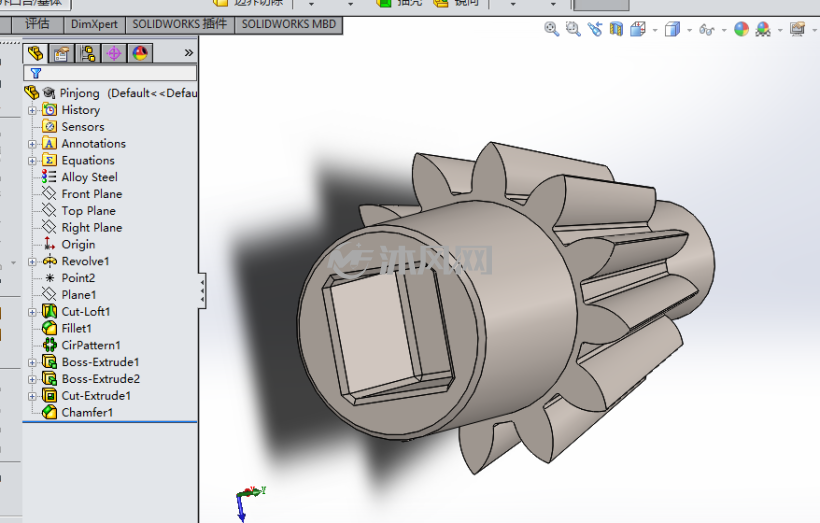Open the View Orientation tool
Screen dimensions: 820x523
[638, 29]
